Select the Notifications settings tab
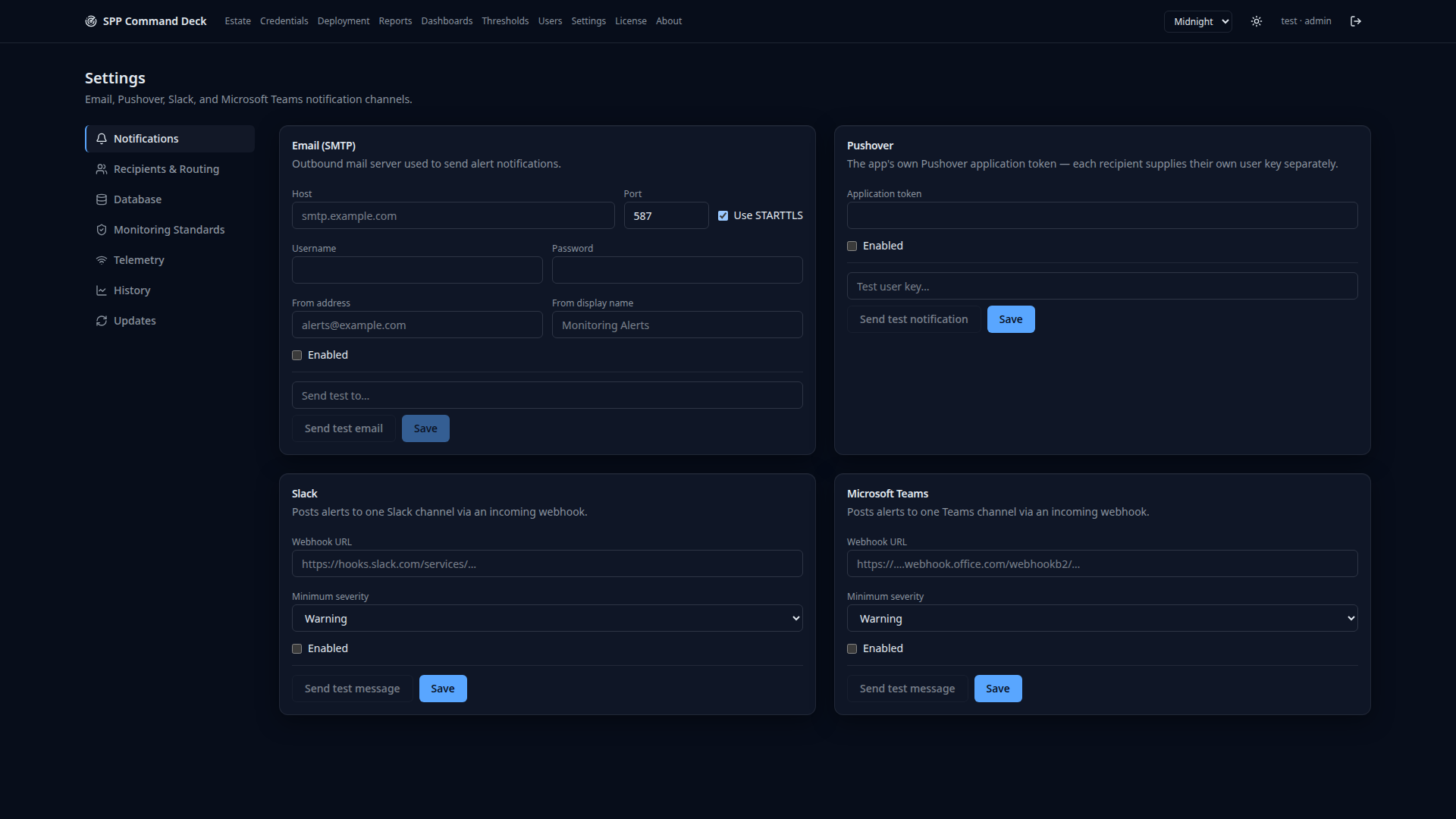The height and width of the screenshot is (819, 1456). coord(170,139)
